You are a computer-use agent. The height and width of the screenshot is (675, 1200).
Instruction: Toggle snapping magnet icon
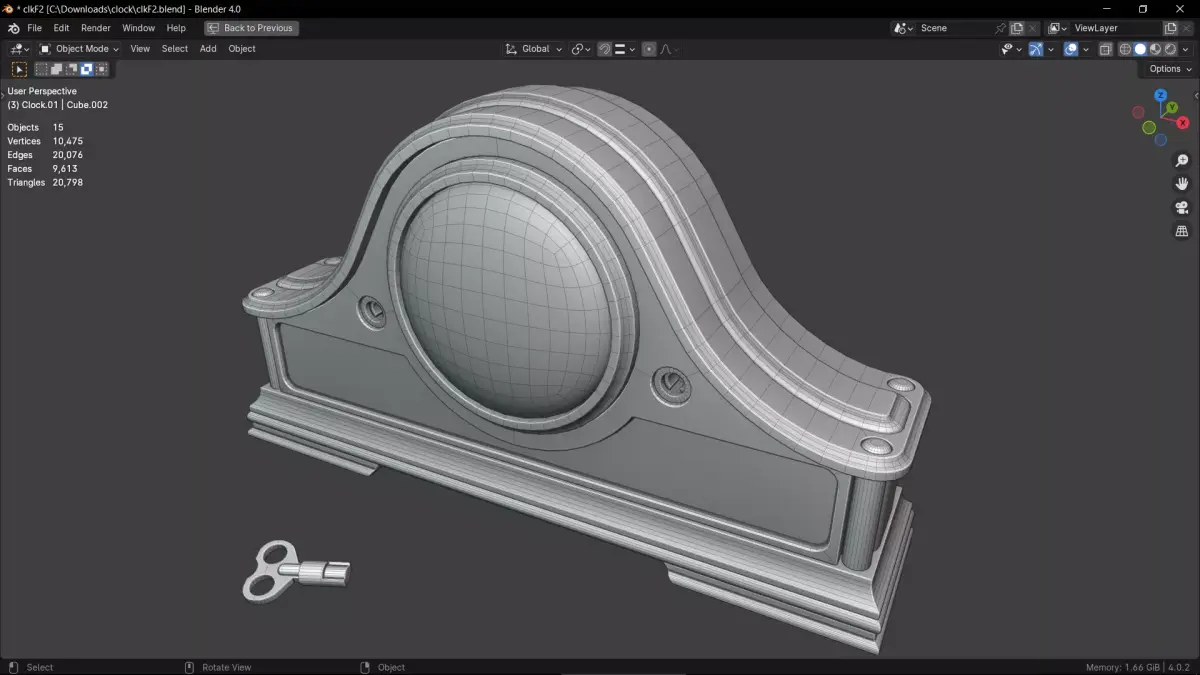[x=605, y=49]
